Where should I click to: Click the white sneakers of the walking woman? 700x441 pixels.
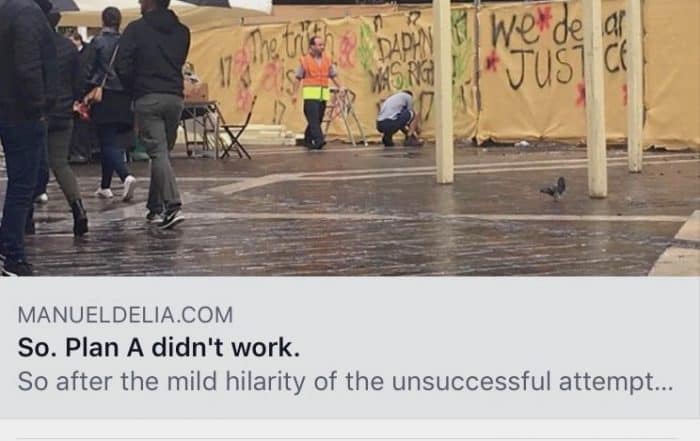click(117, 189)
